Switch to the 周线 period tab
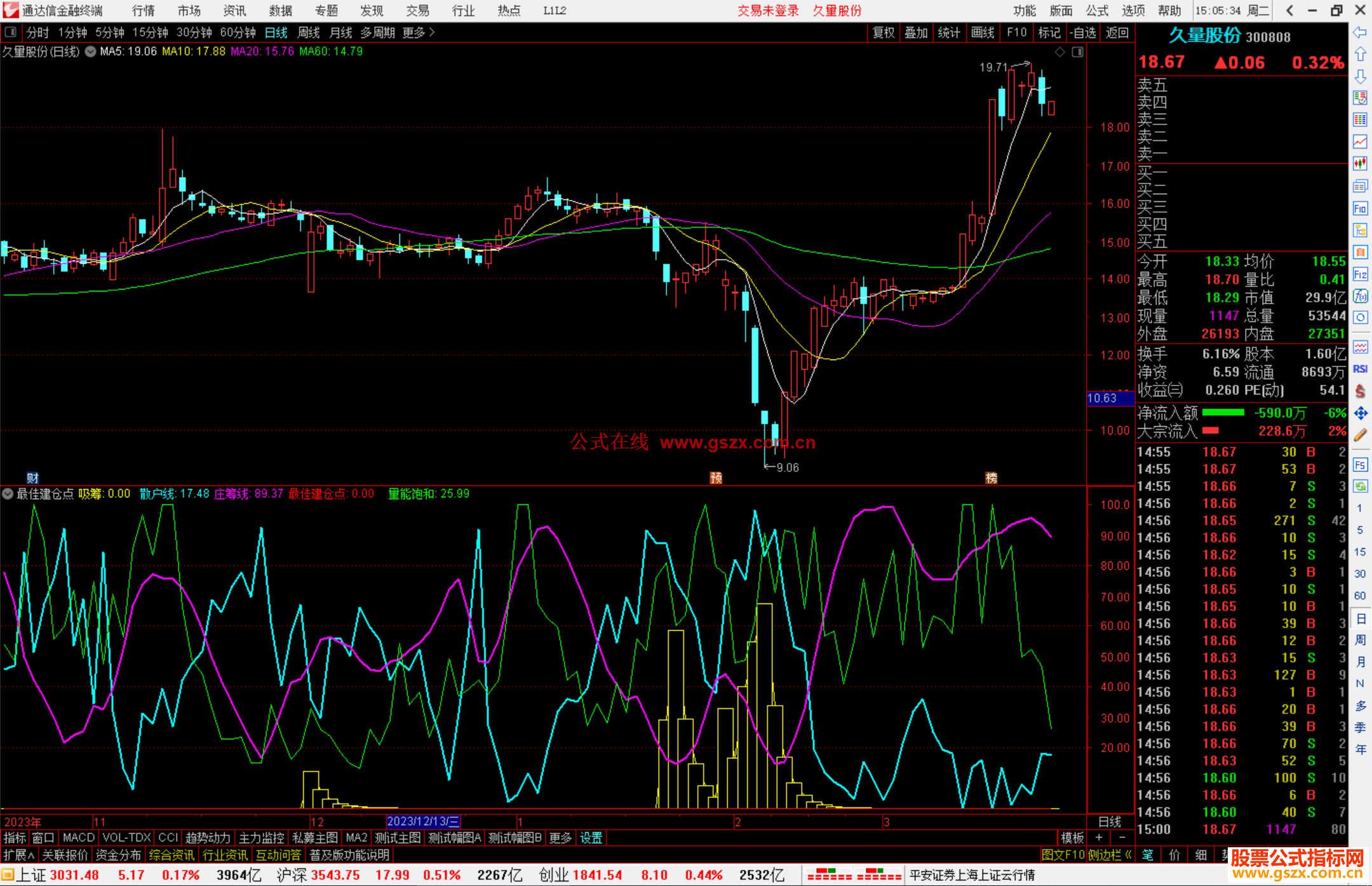 [309, 32]
